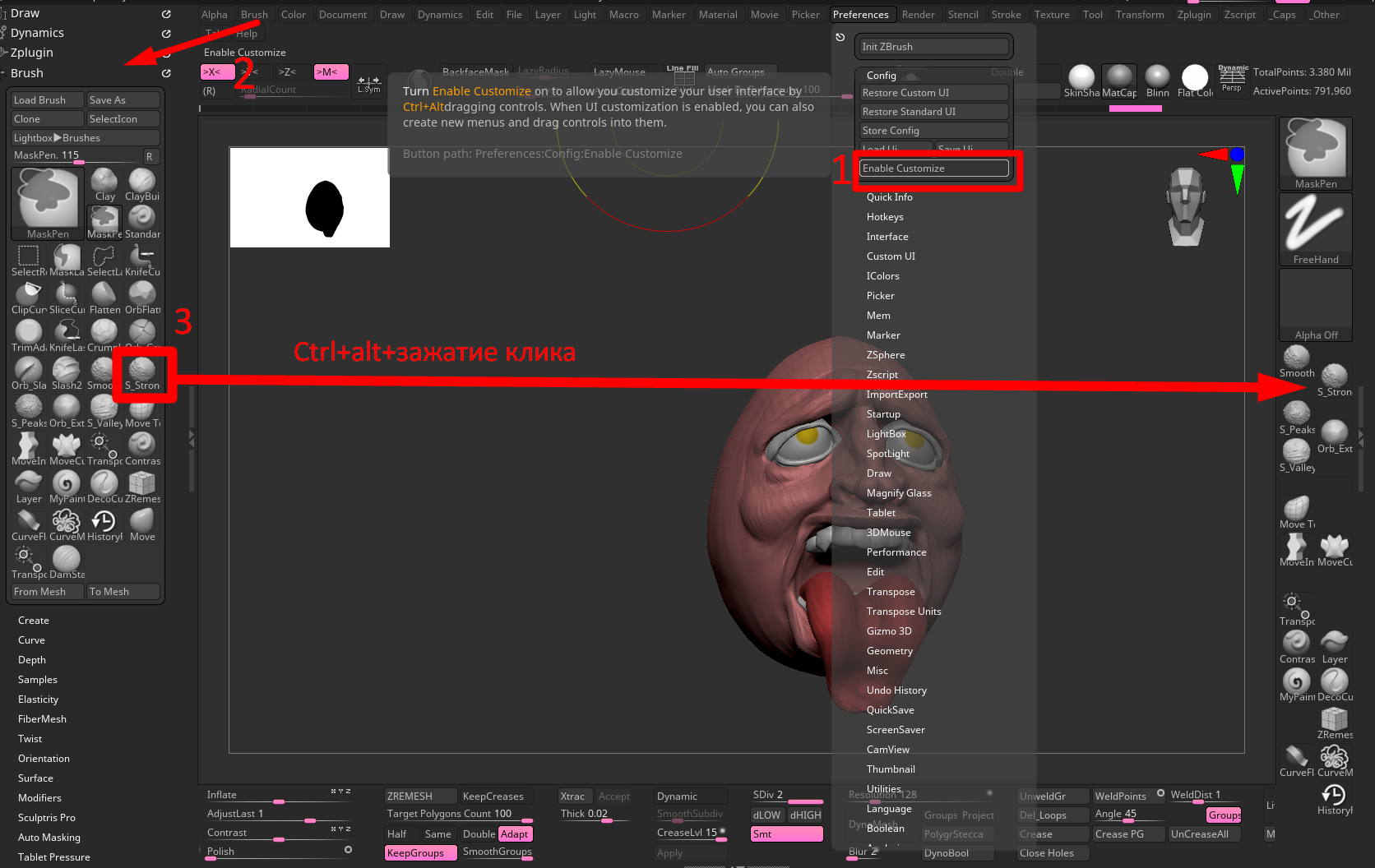1375x868 pixels.
Task: Choose the DamStandard brush icon
Action: pyautogui.click(x=67, y=562)
